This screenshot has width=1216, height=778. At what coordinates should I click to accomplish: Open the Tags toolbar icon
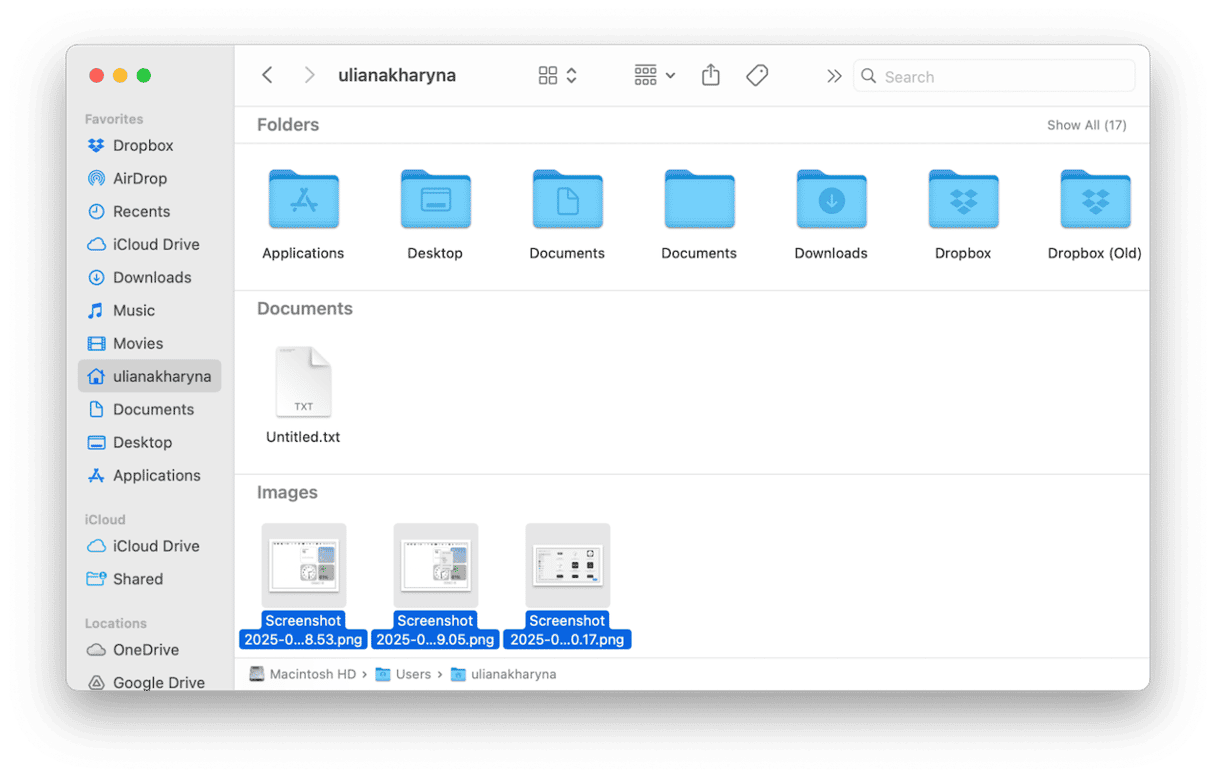coord(757,76)
